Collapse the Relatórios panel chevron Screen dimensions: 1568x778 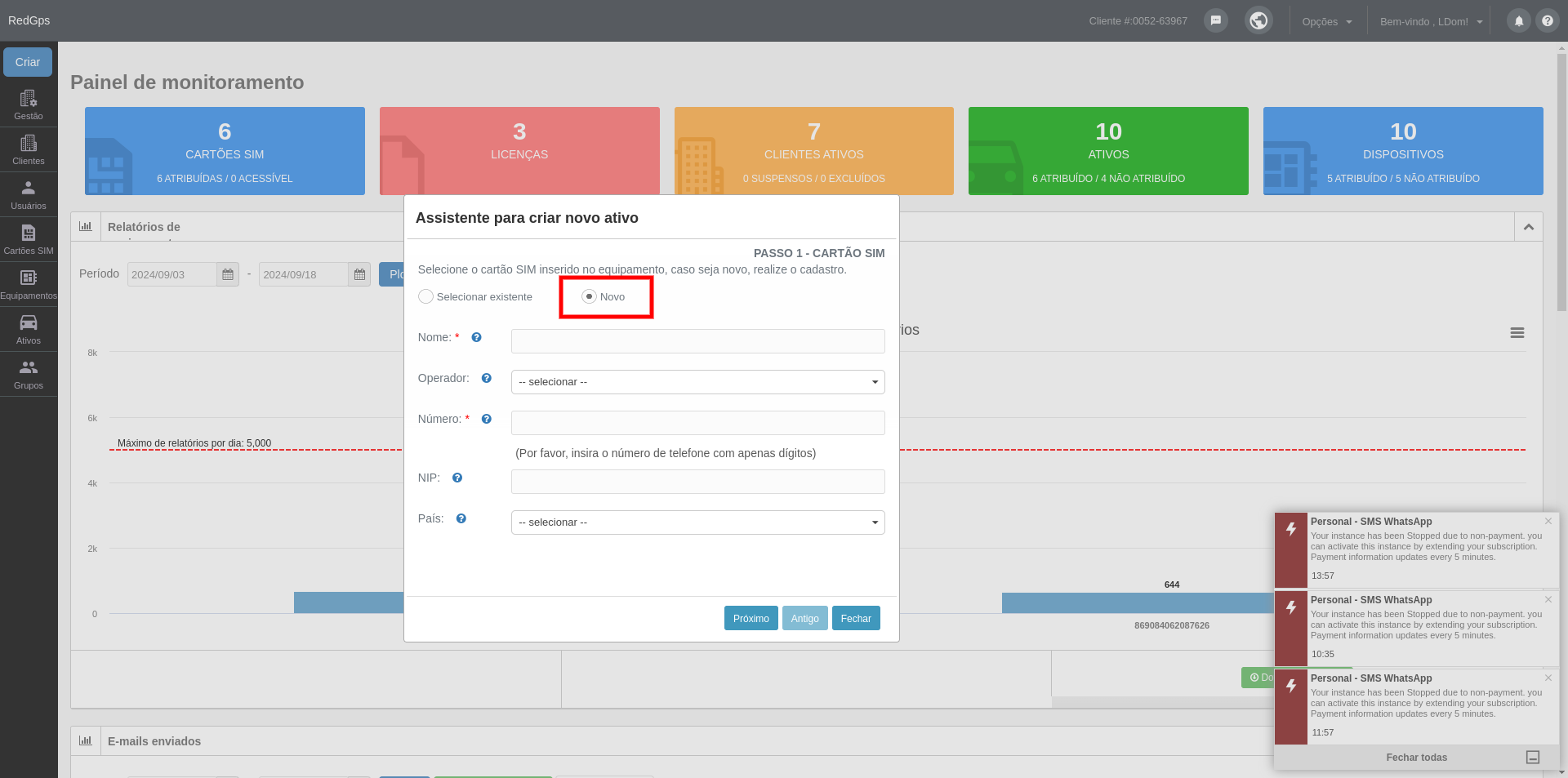1529,227
